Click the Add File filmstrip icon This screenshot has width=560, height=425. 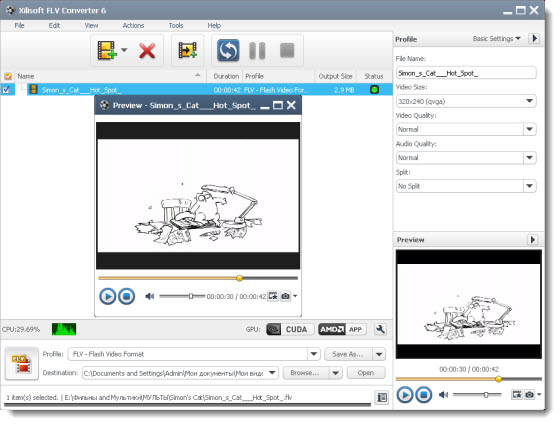[x=107, y=50]
